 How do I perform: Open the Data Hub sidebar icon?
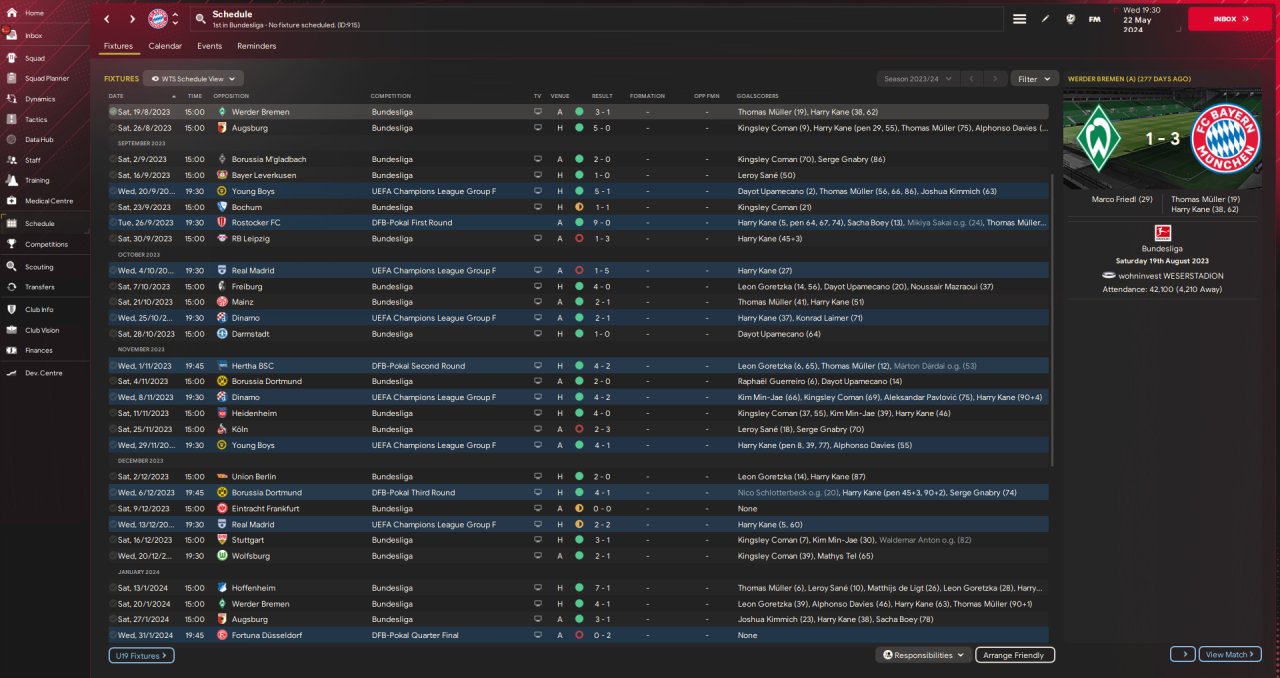11,139
